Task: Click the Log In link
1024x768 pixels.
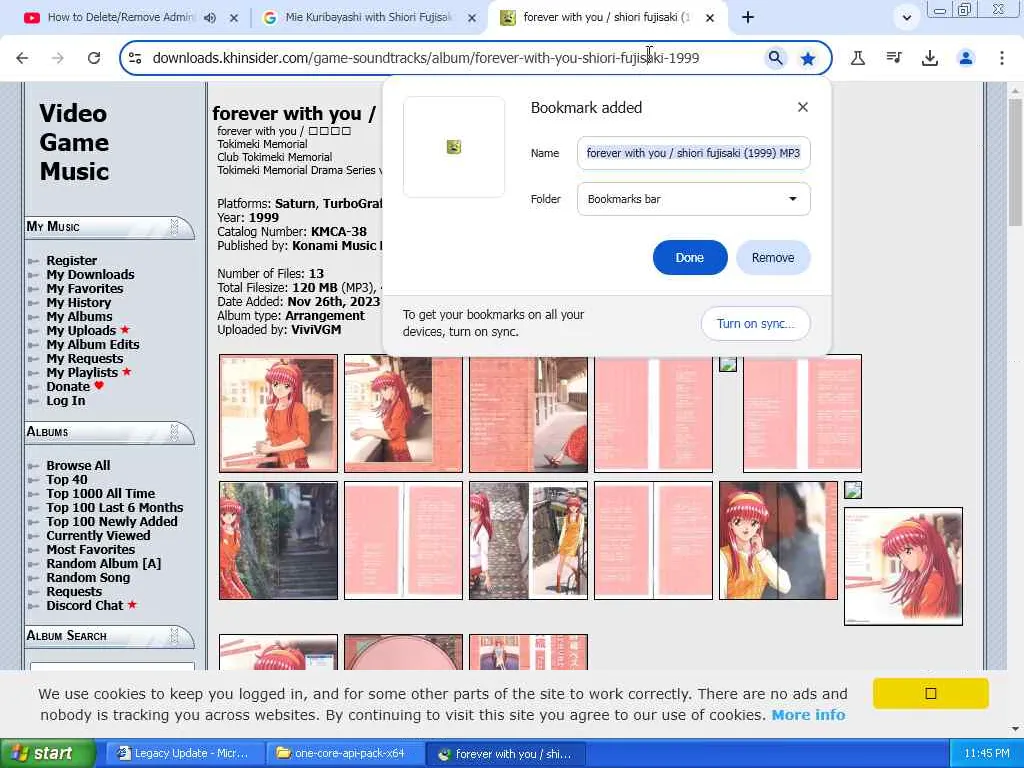Action: [65, 400]
